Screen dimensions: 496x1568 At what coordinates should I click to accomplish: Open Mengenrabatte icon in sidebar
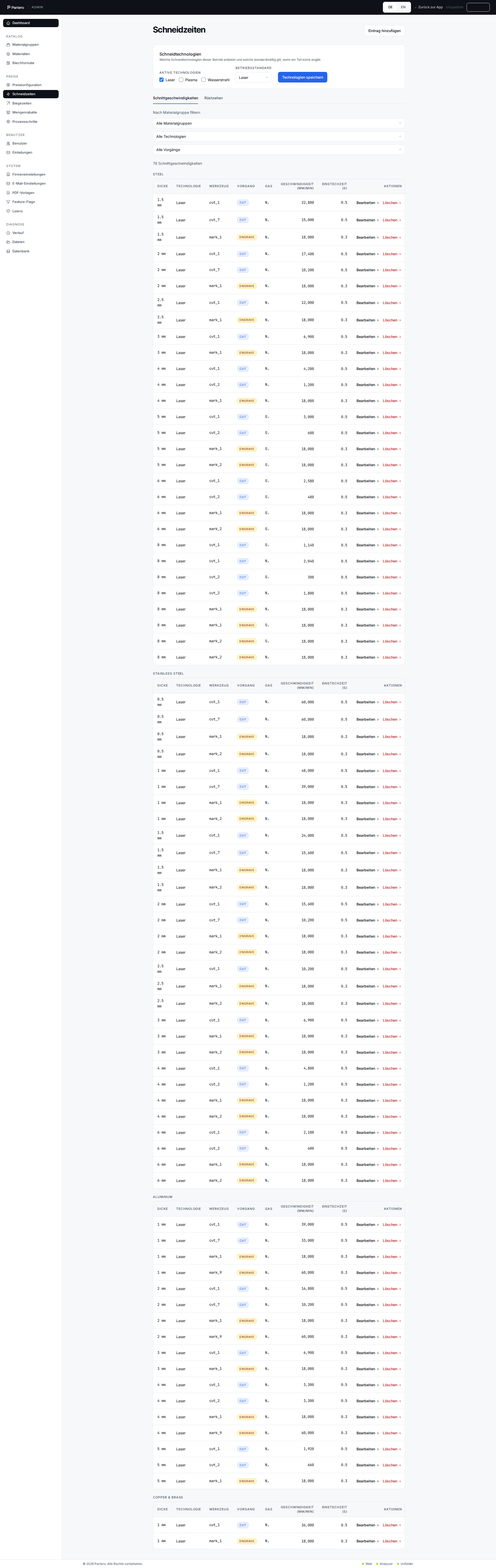[8, 112]
